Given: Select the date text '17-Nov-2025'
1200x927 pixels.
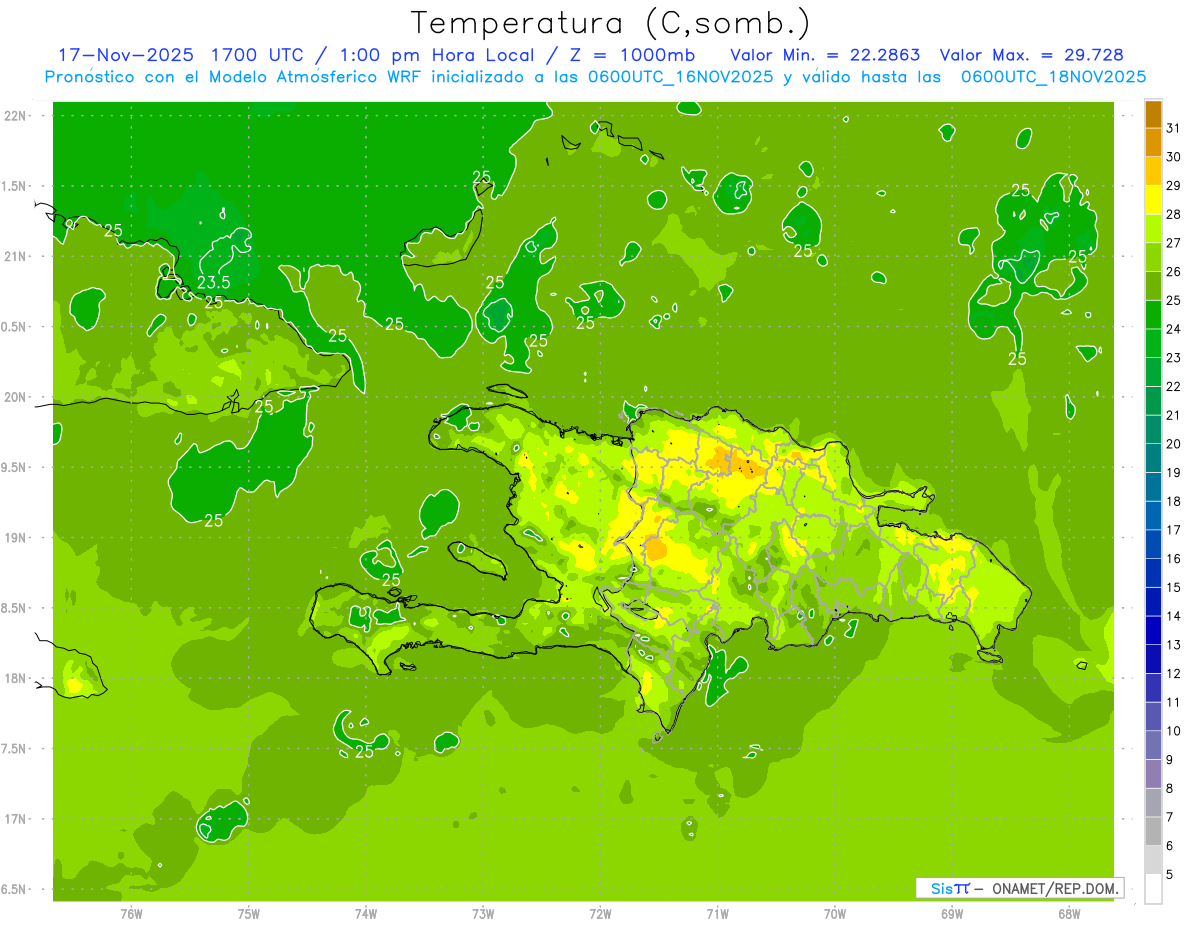Looking at the screenshot, I should [x=127, y=55].
